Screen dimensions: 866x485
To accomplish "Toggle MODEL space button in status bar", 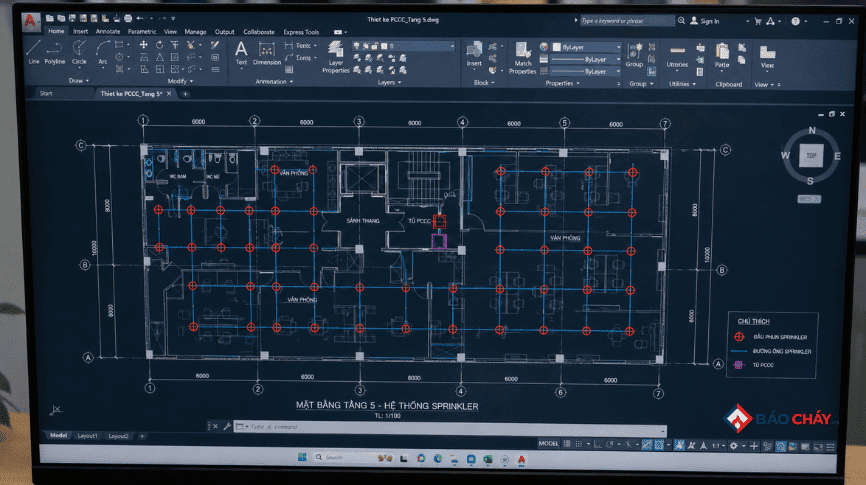I will point(548,443).
